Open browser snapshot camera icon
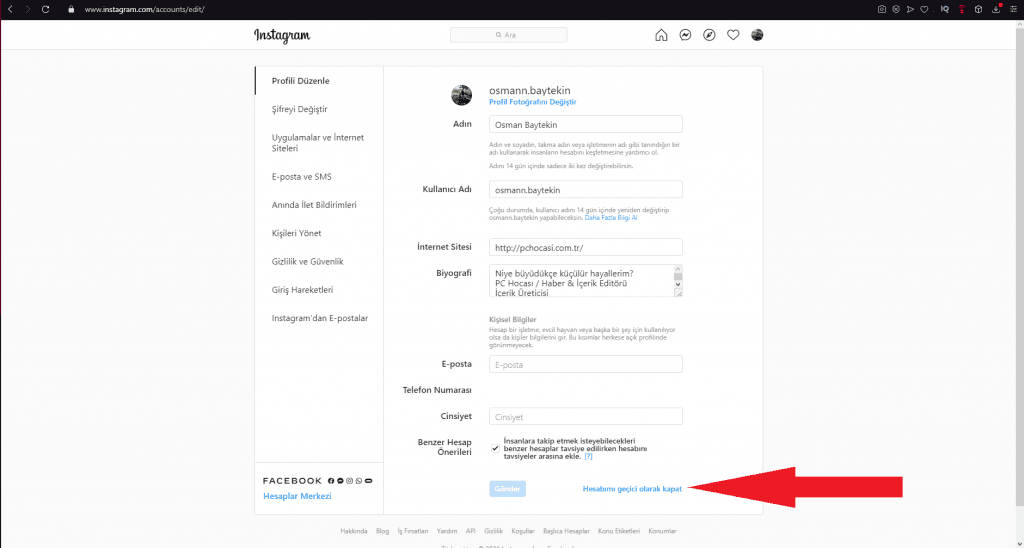 pos(882,9)
